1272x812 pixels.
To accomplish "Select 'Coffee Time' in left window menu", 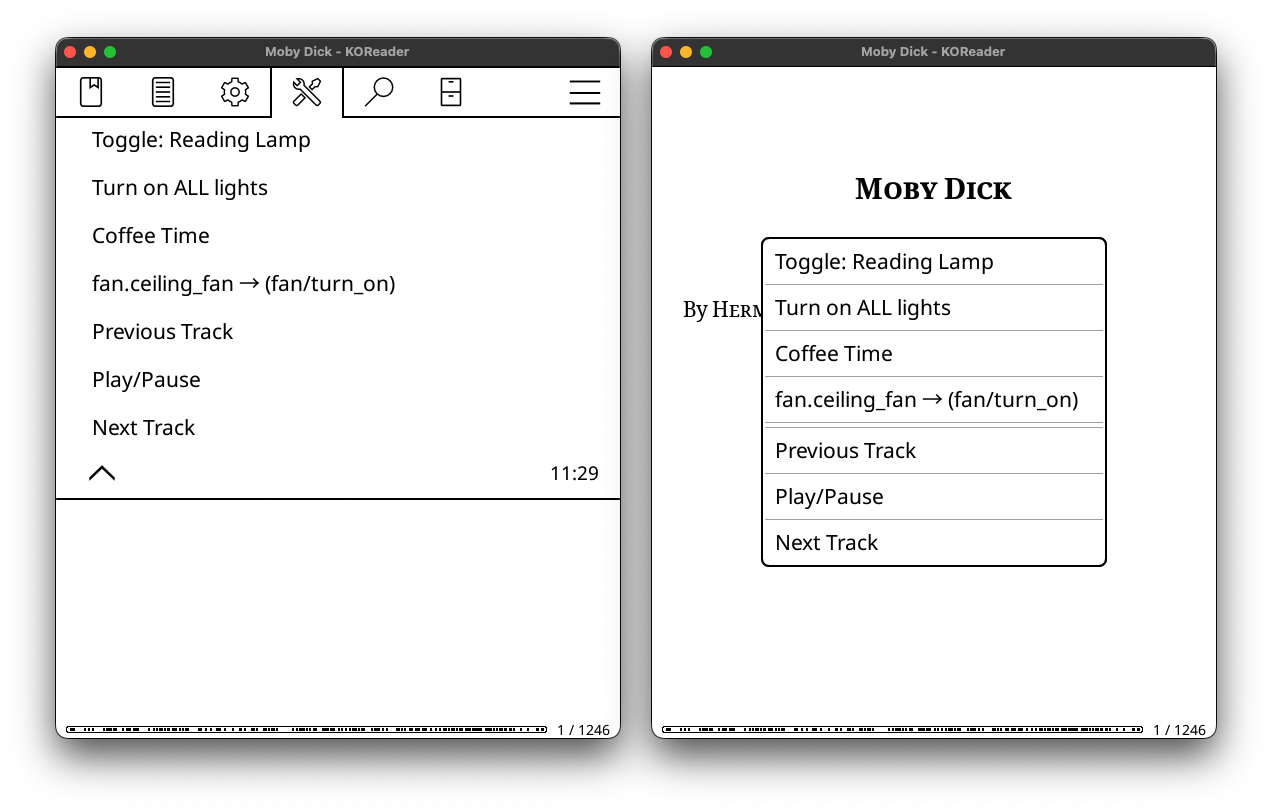I will [338, 236].
